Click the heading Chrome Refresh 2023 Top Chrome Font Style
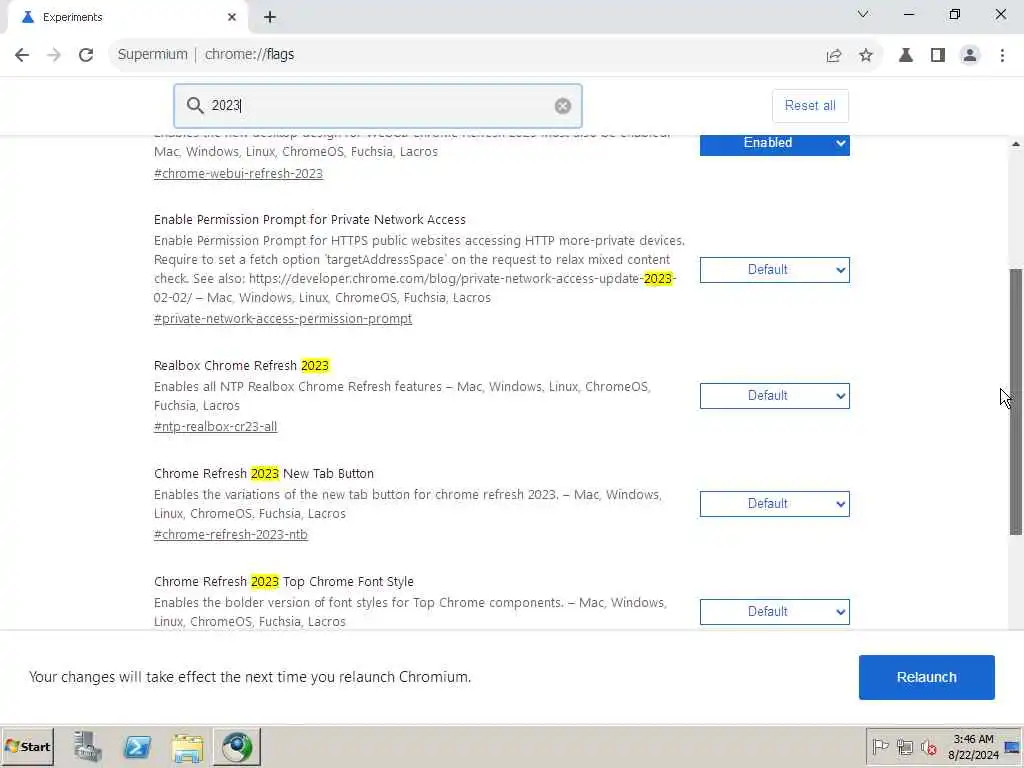The height and width of the screenshot is (768, 1024). [284, 581]
